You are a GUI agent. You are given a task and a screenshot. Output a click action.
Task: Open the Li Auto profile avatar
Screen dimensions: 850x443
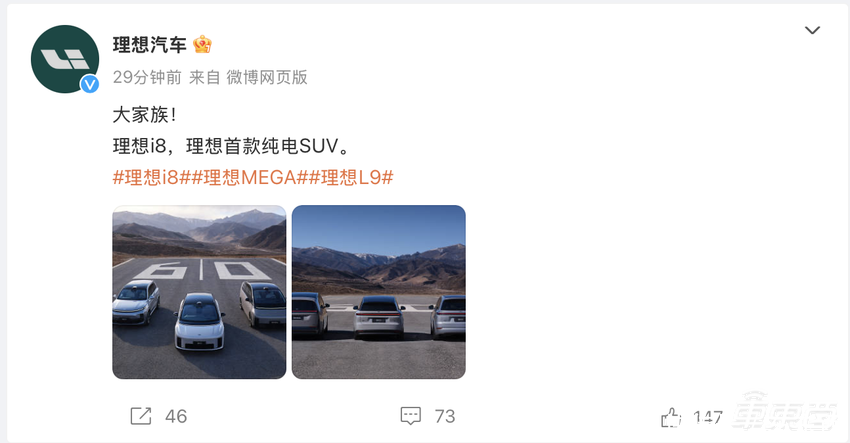coord(65,59)
